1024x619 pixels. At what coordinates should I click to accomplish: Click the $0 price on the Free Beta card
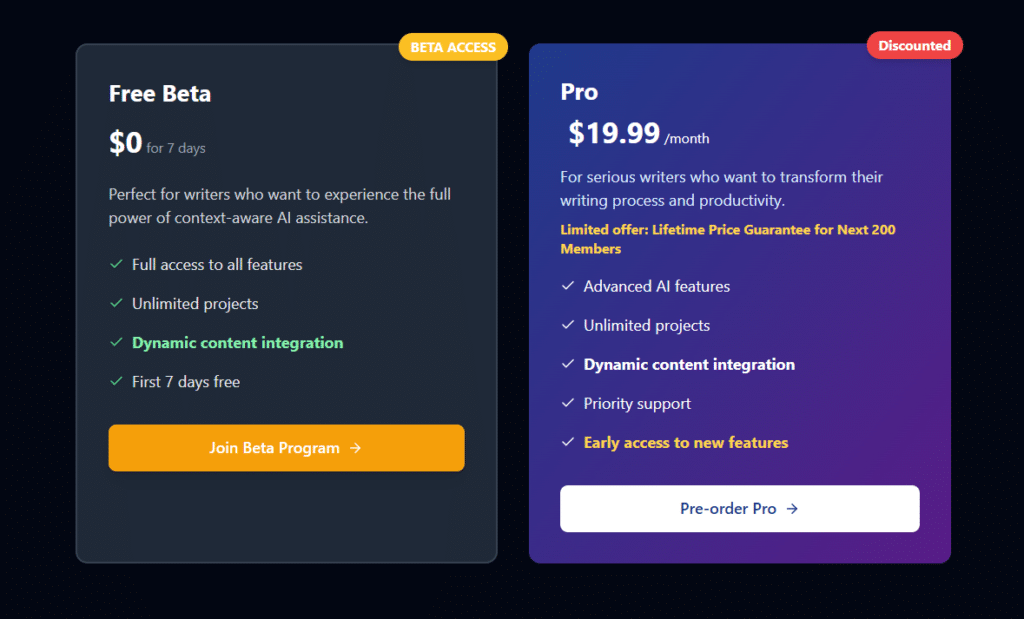(125, 141)
